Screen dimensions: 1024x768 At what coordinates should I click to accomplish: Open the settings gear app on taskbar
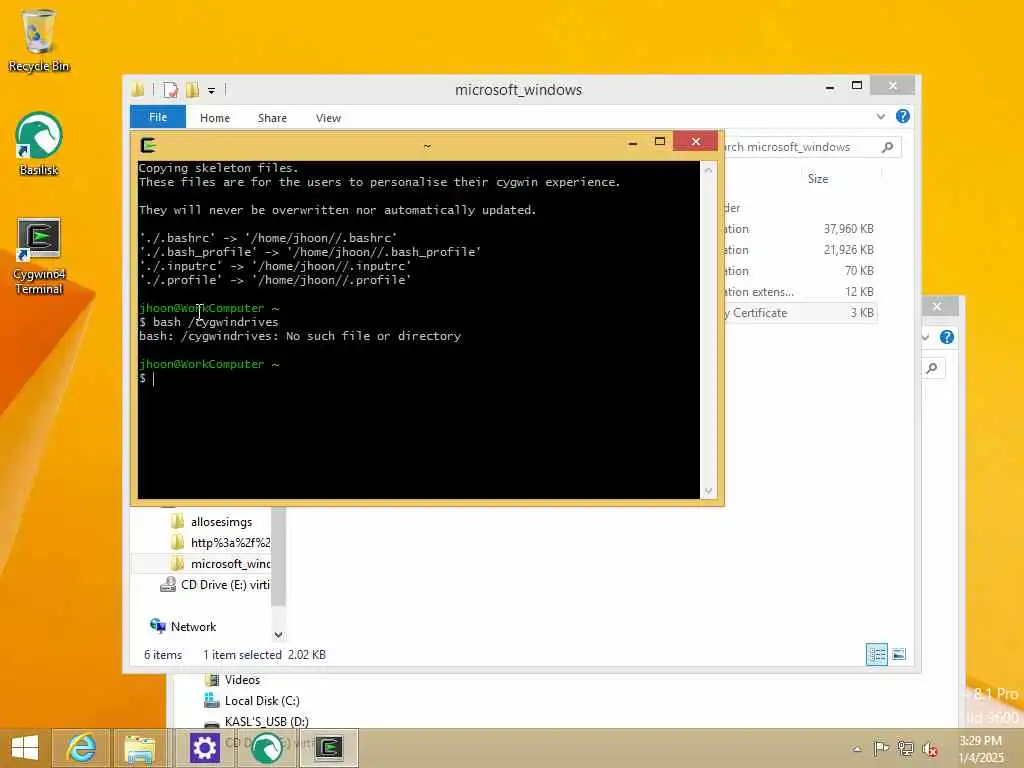[204, 748]
